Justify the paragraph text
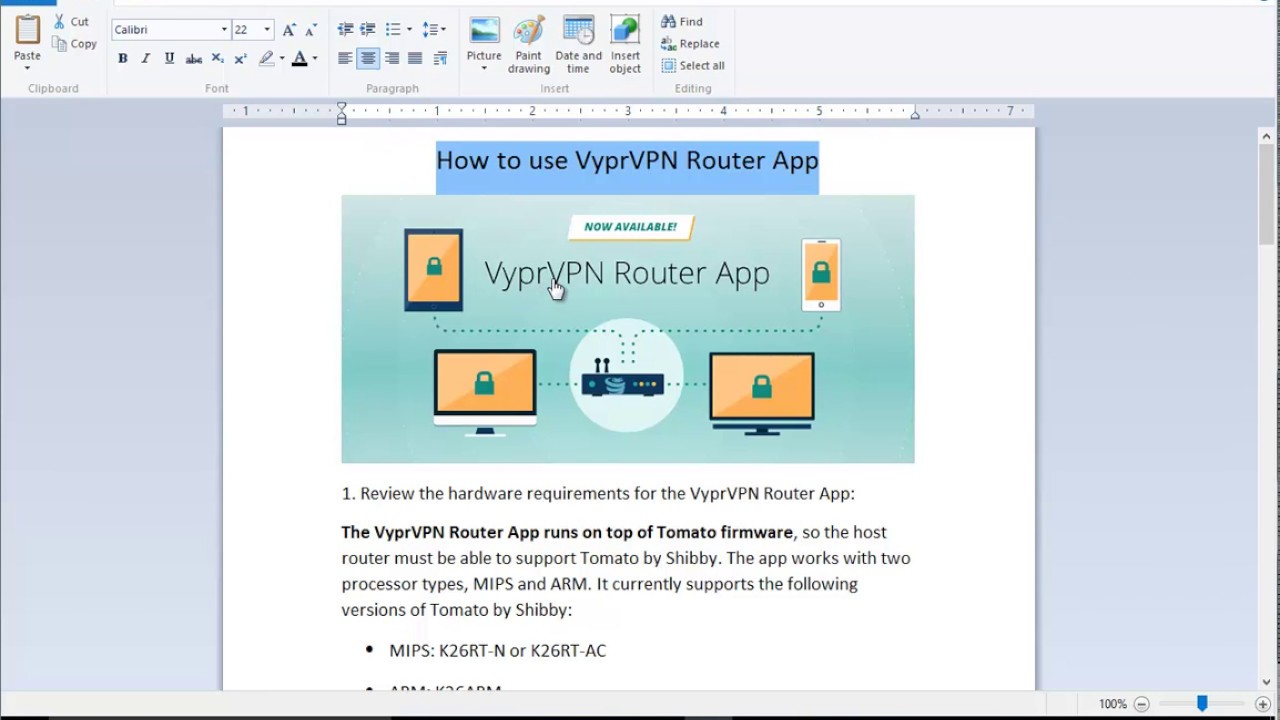This screenshot has height=720, width=1280. [x=415, y=59]
